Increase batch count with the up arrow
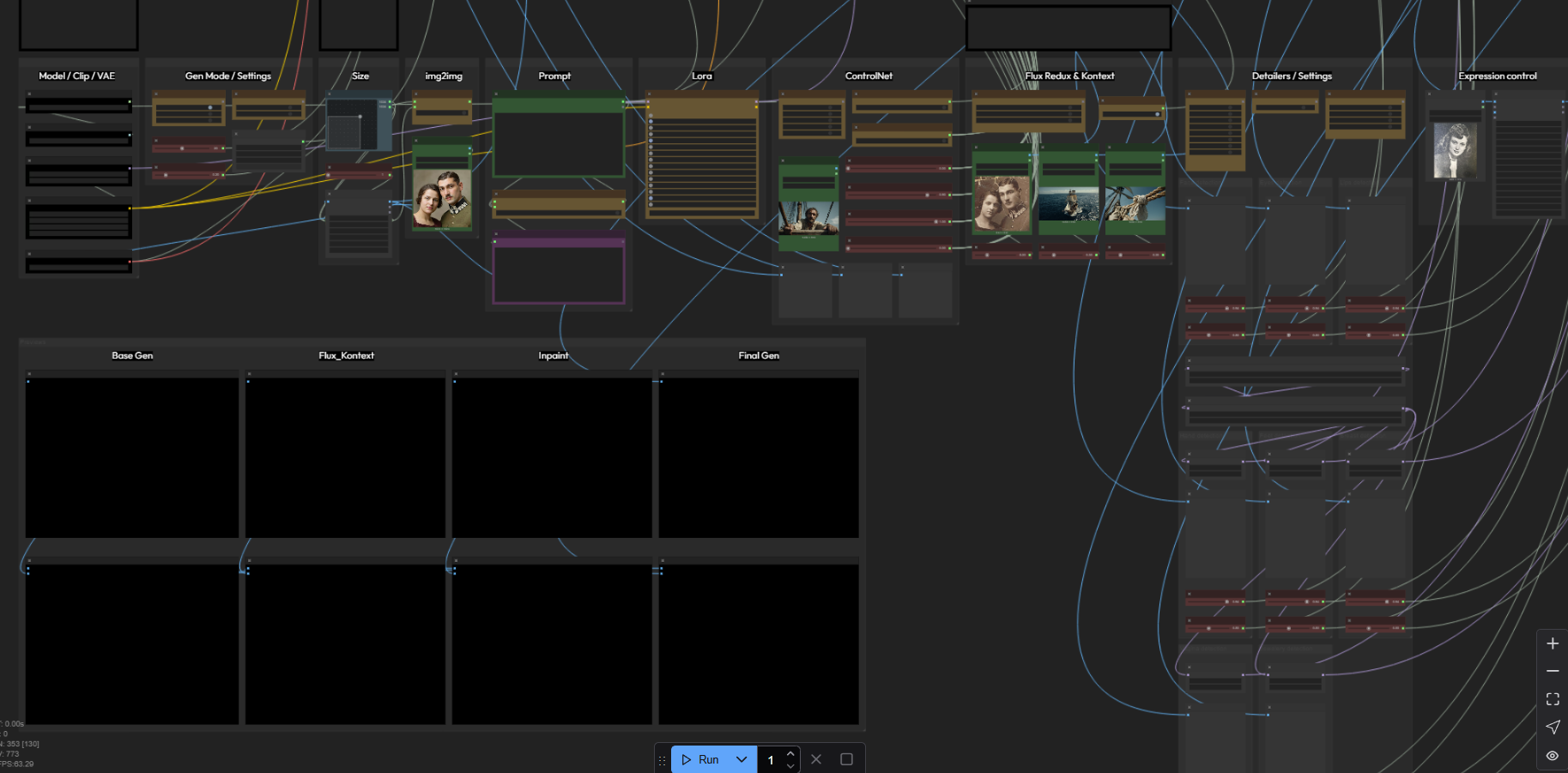This screenshot has height=773, width=1568. pos(790,753)
